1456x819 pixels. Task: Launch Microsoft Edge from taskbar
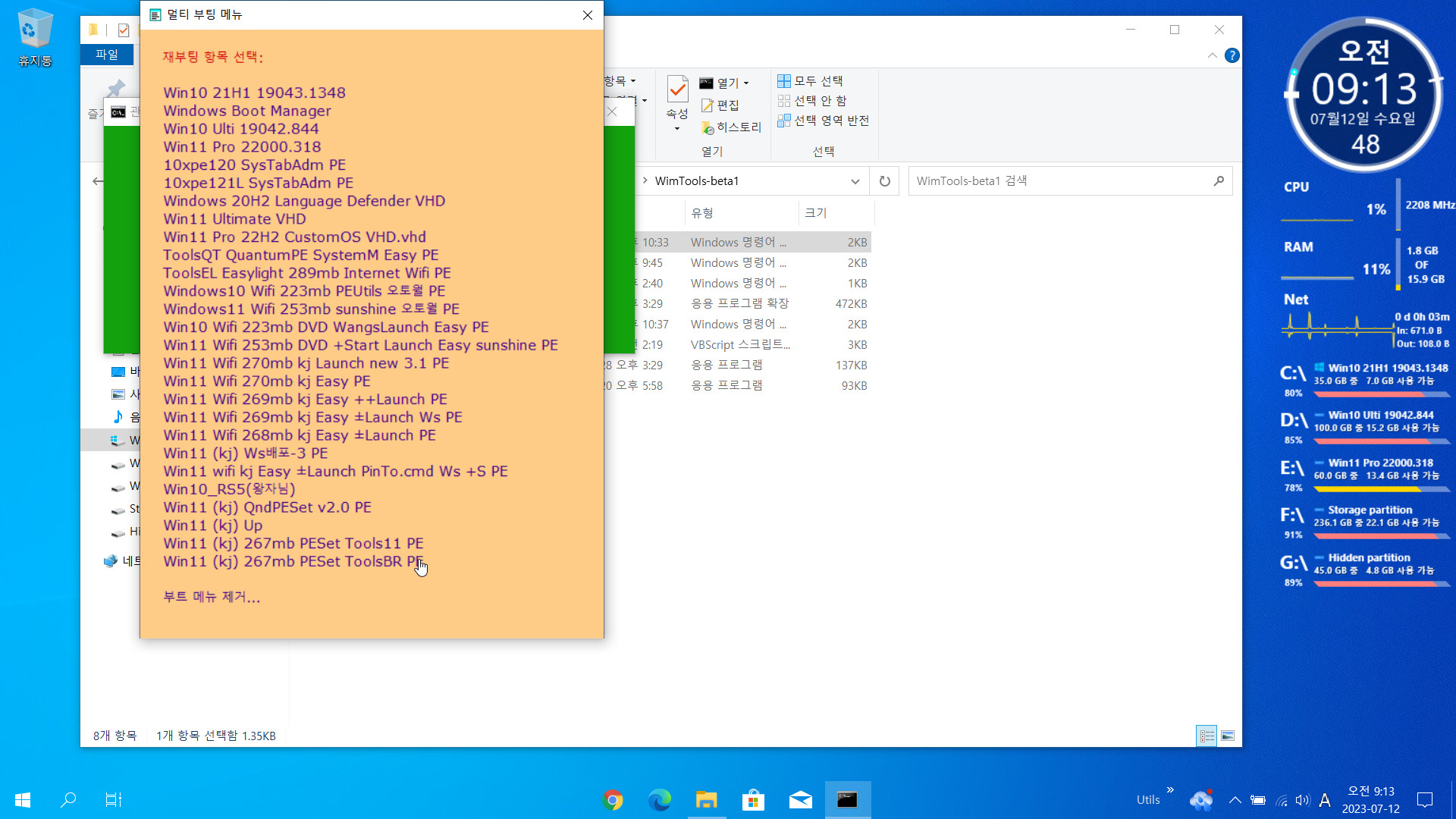pyautogui.click(x=660, y=800)
